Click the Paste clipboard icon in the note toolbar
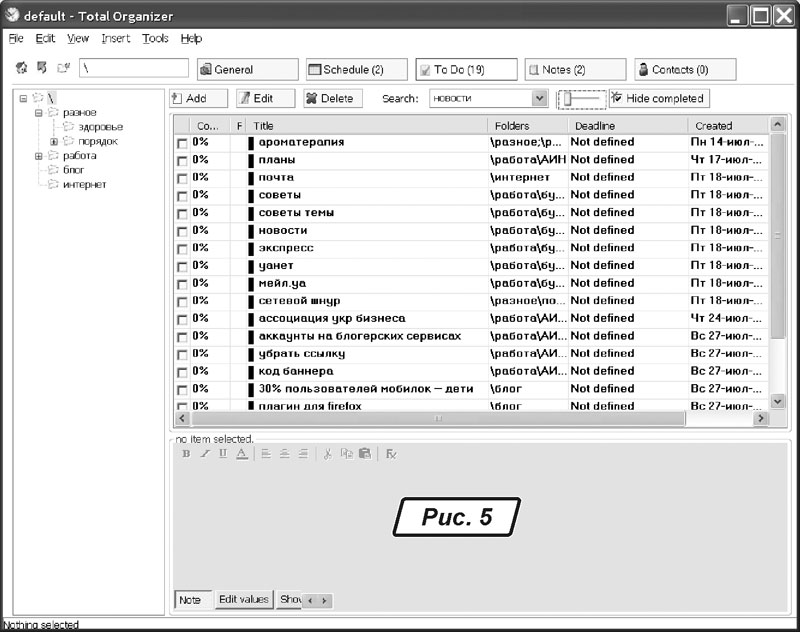Viewport: 800px width, 632px height. [365, 453]
